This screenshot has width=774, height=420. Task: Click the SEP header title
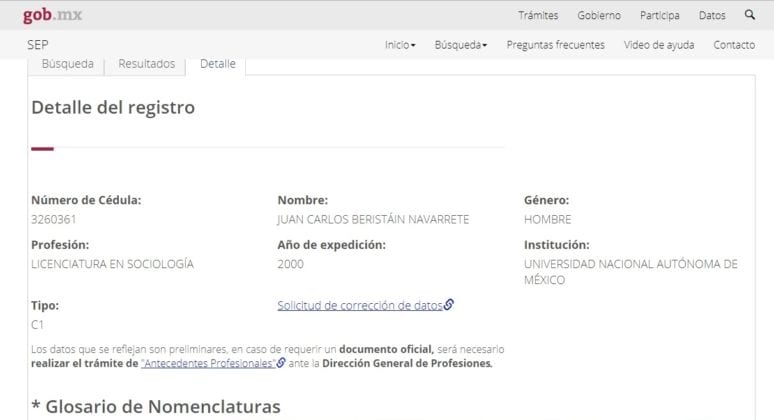[x=38, y=45]
